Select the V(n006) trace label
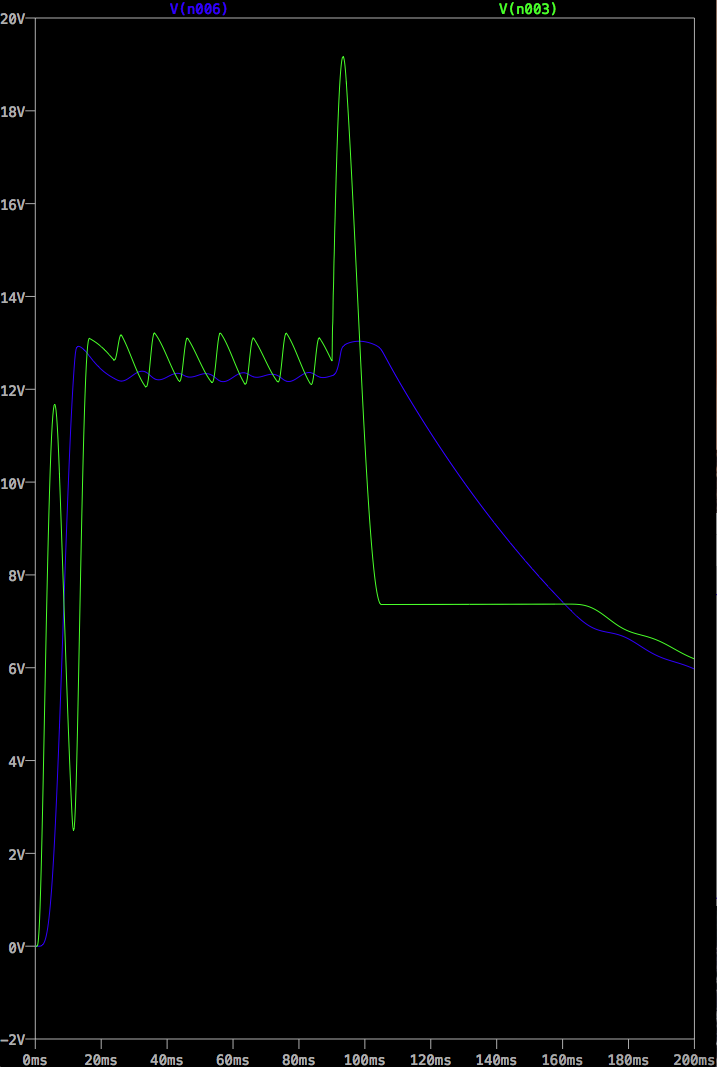 point(199,8)
